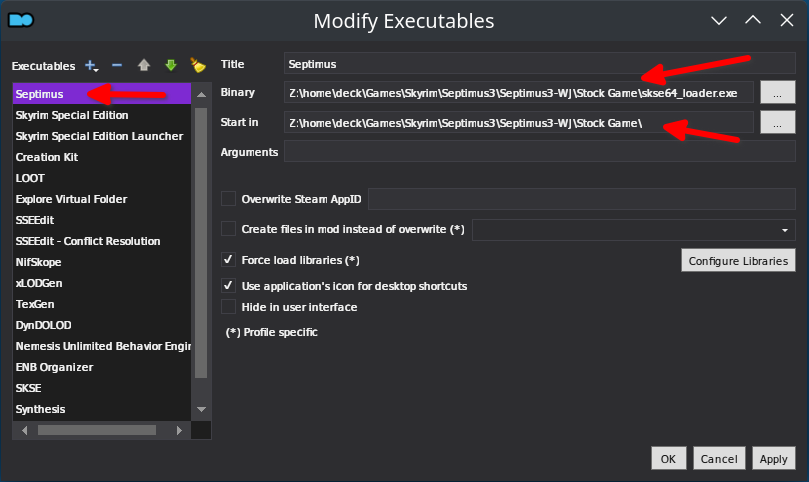The width and height of the screenshot is (809, 482).
Task: Click the Arguments input field
Action: pos(539,152)
